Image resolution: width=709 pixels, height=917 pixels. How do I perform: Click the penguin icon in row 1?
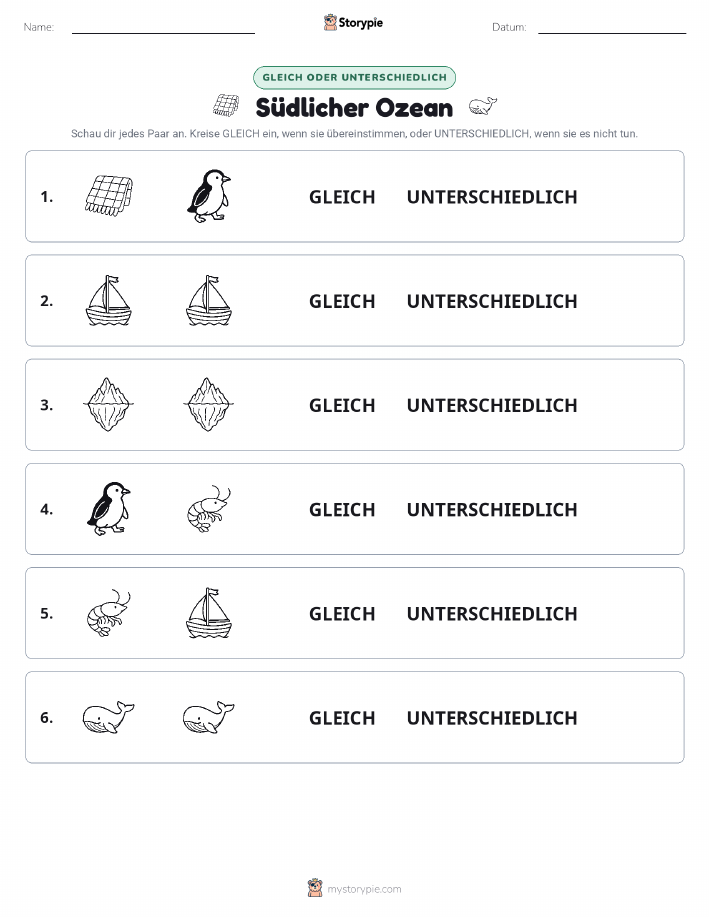coord(209,196)
